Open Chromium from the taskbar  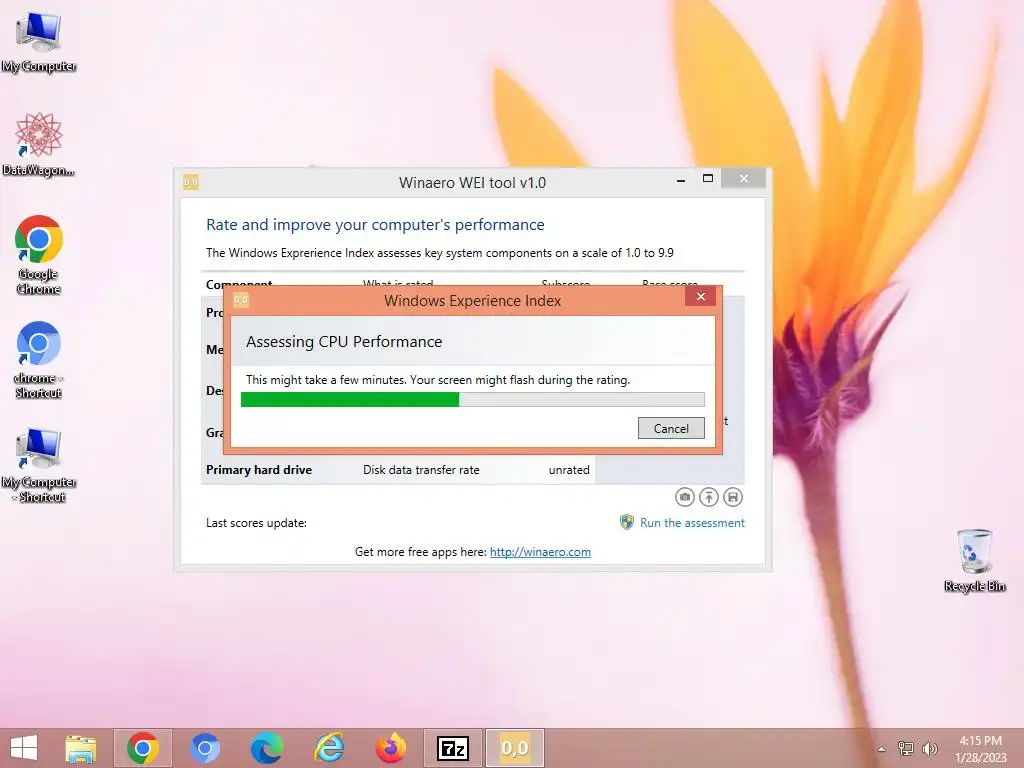[204, 748]
